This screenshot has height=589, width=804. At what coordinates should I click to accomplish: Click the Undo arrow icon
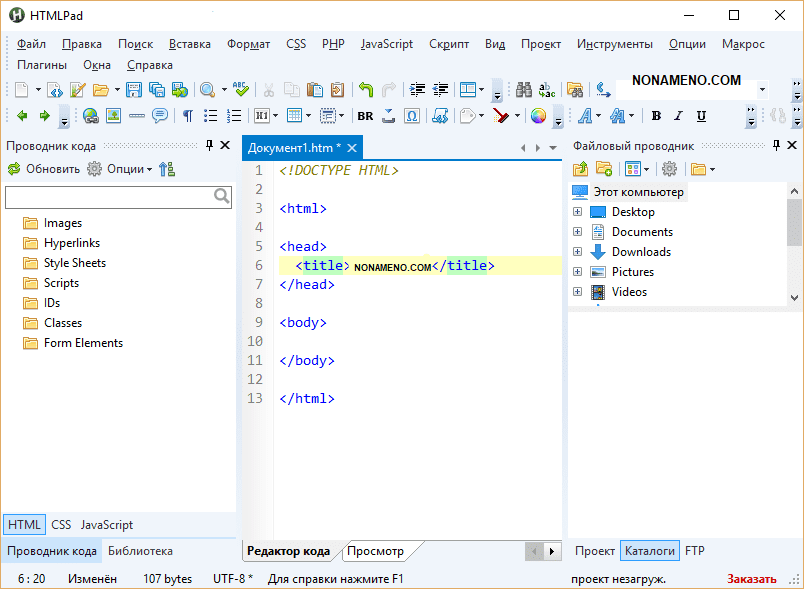[x=366, y=90]
